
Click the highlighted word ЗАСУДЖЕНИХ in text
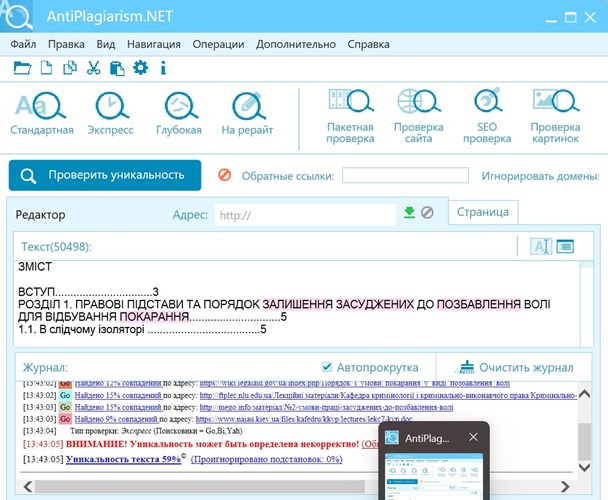[374, 304]
